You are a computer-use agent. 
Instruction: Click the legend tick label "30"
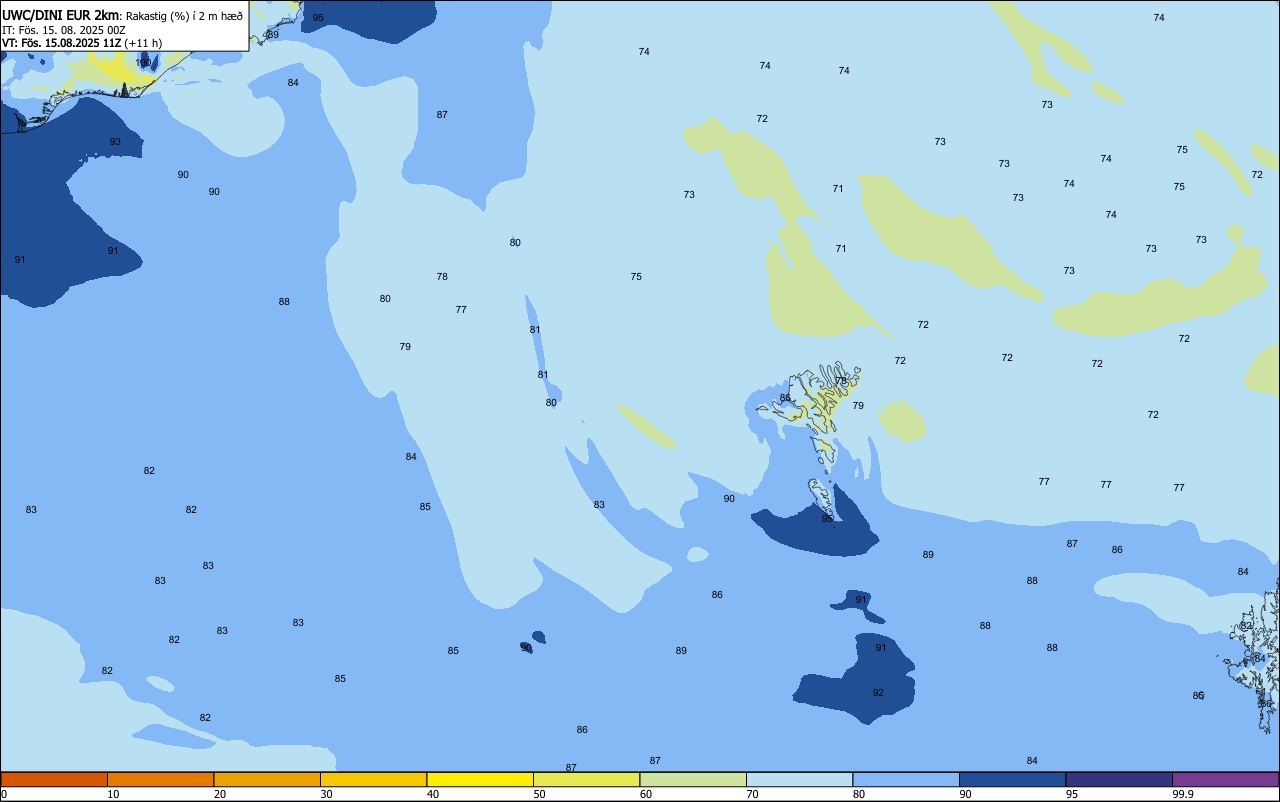tap(326, 794)
